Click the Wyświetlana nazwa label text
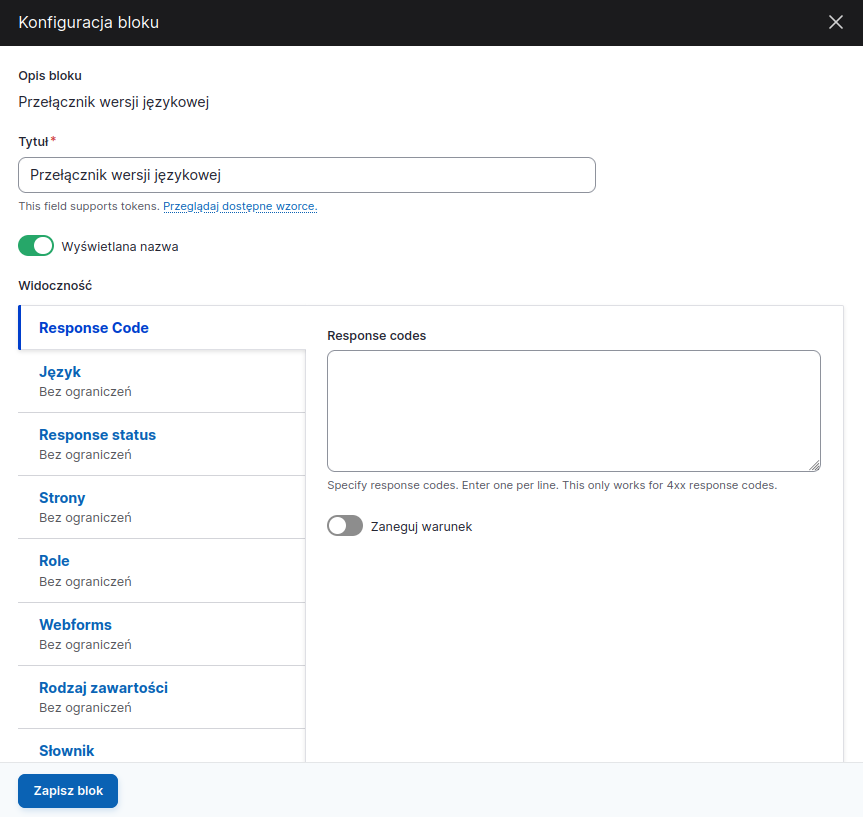 tap(120, 246)
